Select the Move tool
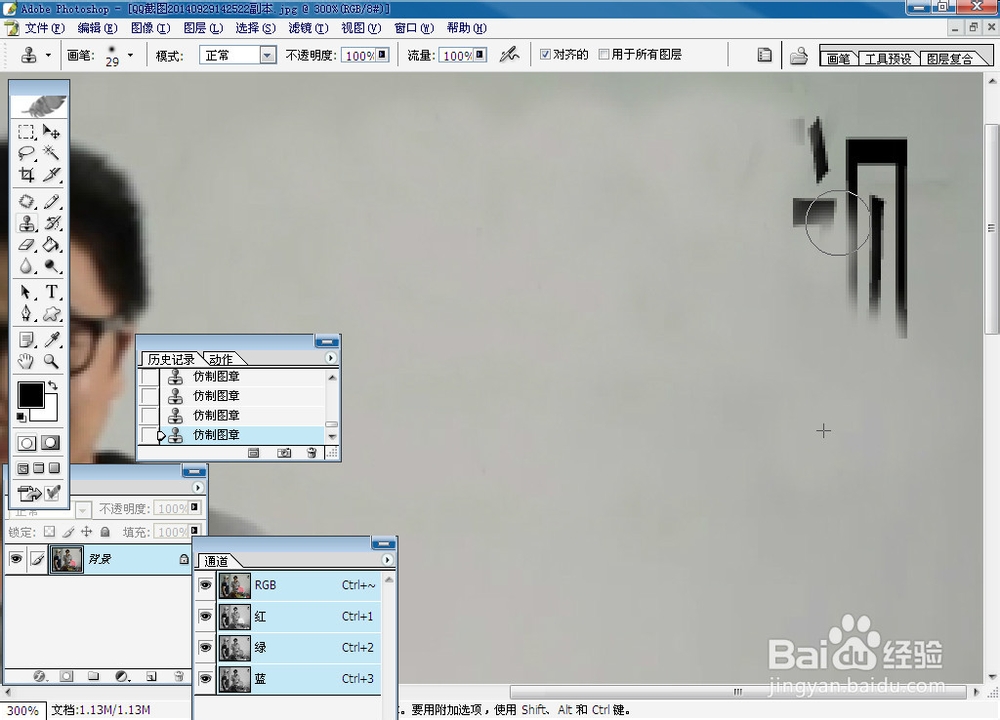 tap(51, 132)
